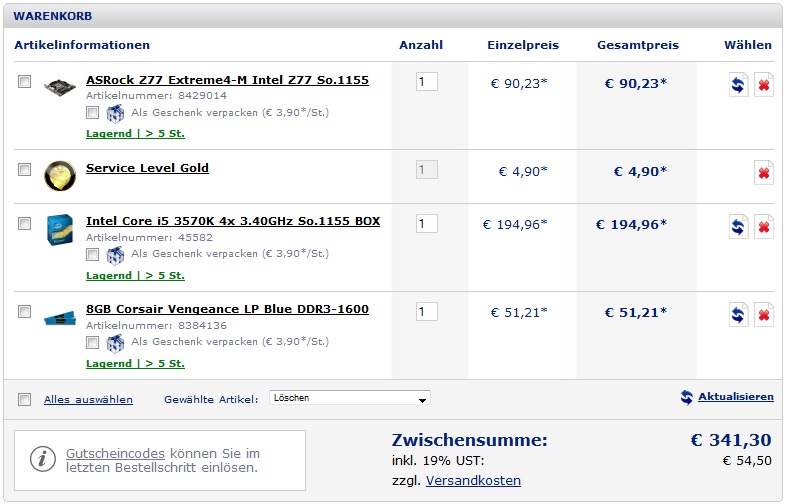786x504 pixels.
Task: Remove Service Level Gold from cart
Action: click(763, 173)
